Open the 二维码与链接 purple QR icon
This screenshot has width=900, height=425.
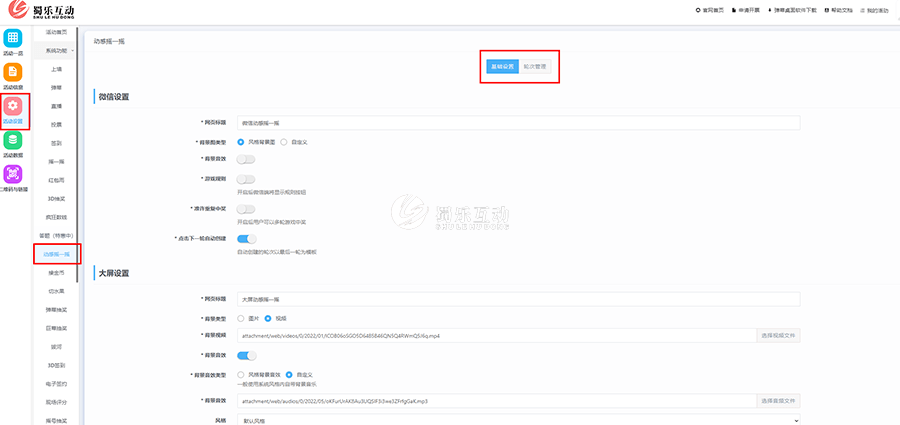coord(13,174)
